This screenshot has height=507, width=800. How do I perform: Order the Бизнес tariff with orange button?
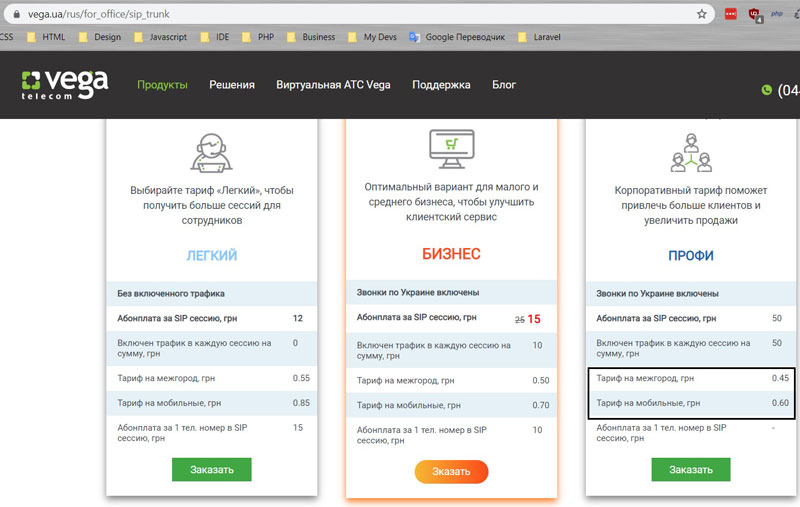(452, 471)
